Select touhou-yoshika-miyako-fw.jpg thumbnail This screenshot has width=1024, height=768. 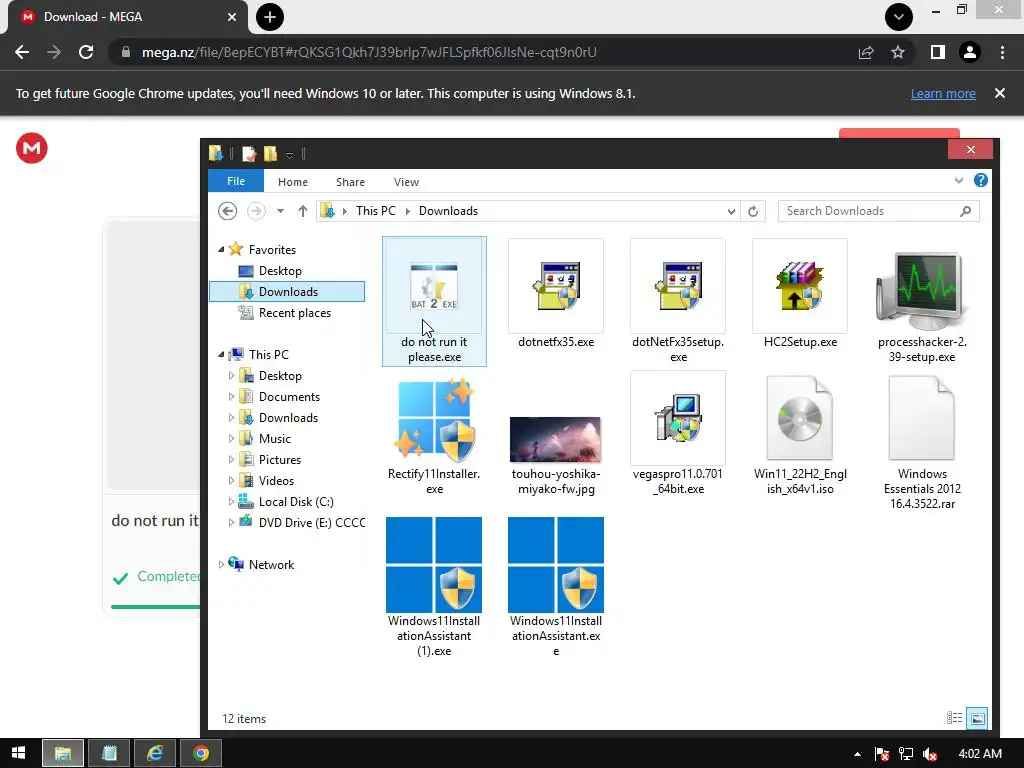[556, 440]
